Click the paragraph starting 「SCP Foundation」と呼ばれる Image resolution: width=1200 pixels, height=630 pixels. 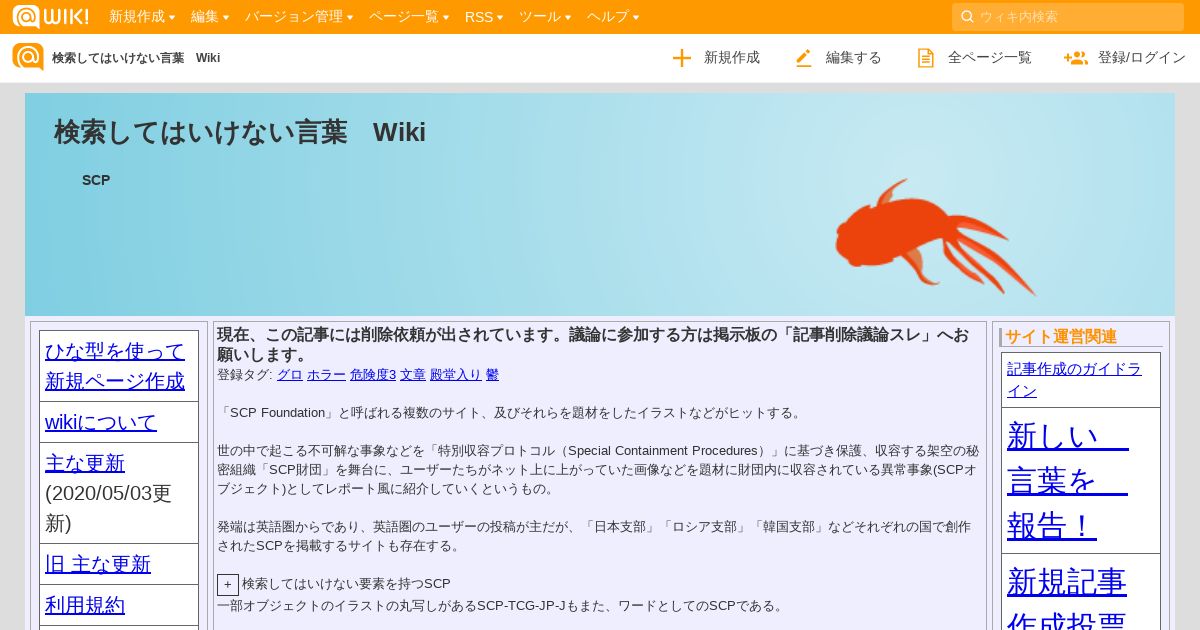tap(511, 413)
